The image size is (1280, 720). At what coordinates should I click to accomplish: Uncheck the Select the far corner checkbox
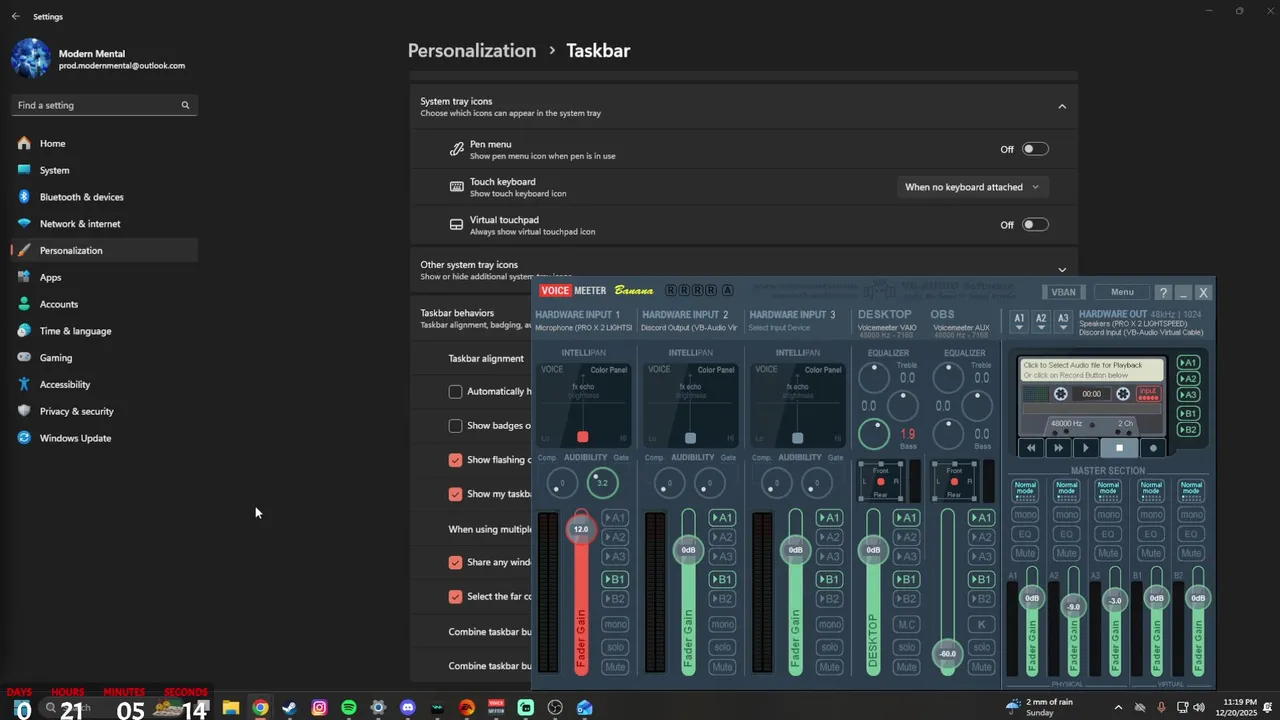click(x=455, y=596)
